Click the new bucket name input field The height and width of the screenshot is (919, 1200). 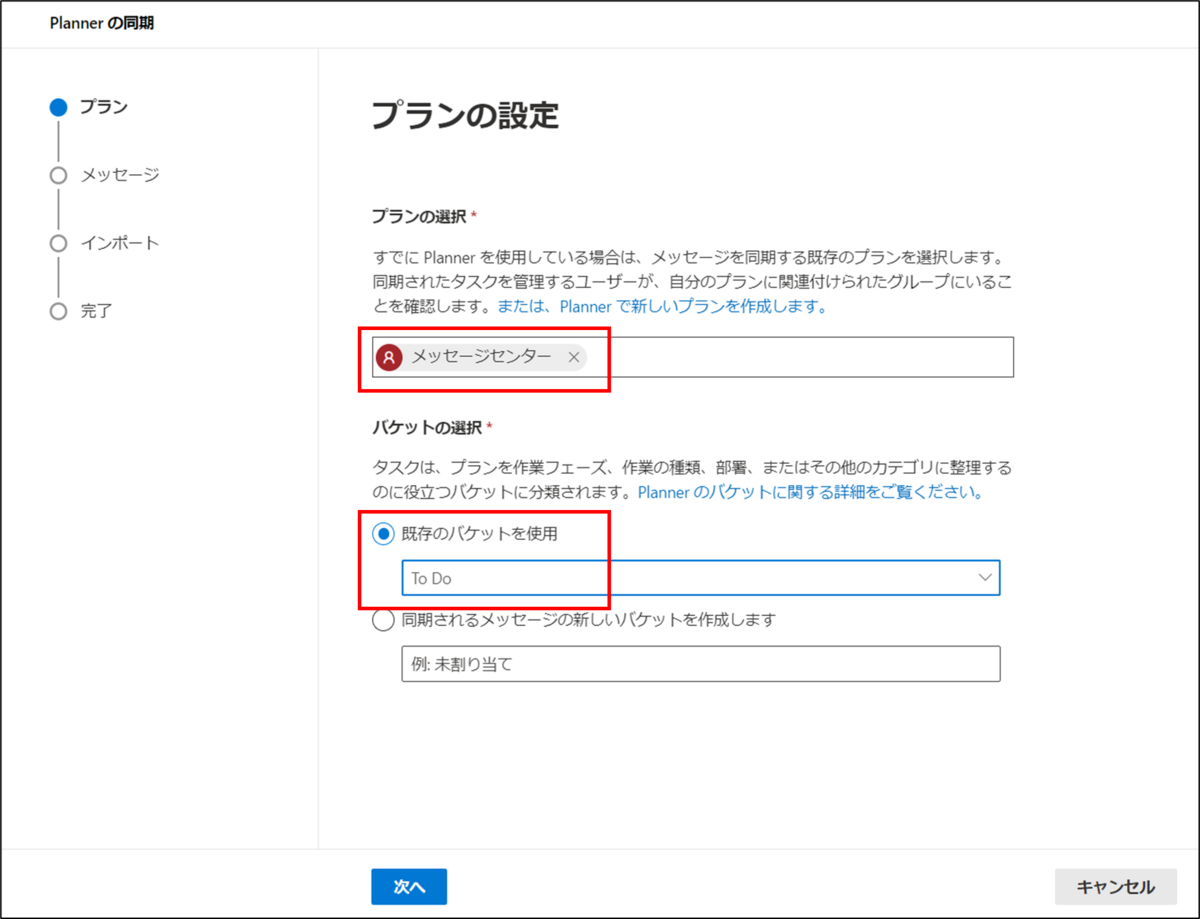click(x=701, y=664)
